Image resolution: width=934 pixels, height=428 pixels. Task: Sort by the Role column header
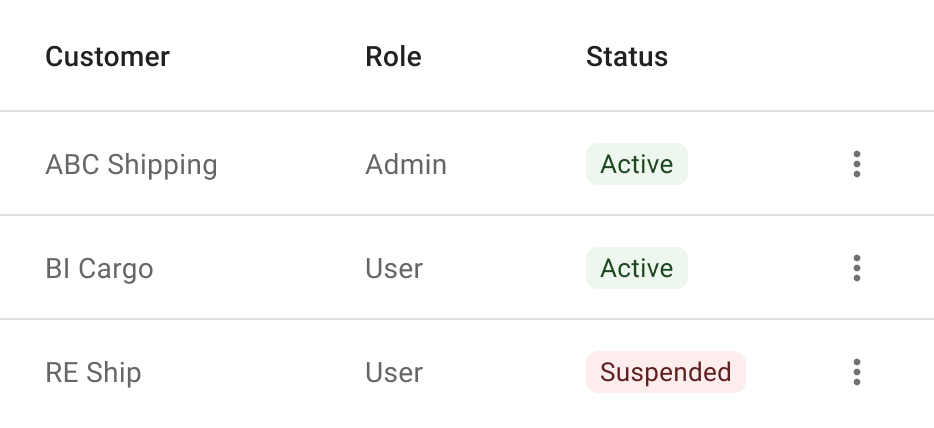(x=393, y=57)
